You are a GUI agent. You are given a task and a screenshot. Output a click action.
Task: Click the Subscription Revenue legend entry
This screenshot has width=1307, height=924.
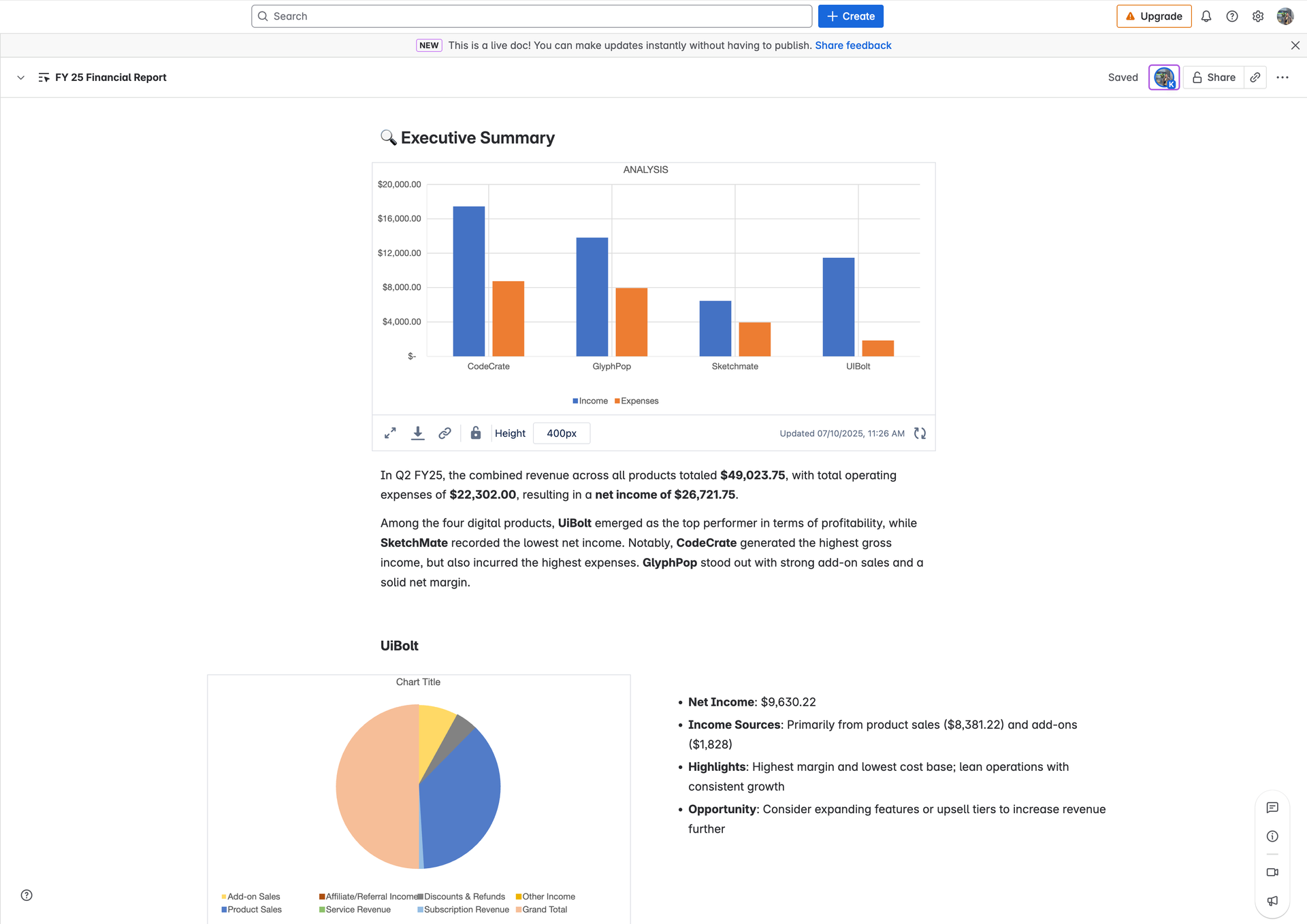[x=464, y=910]
